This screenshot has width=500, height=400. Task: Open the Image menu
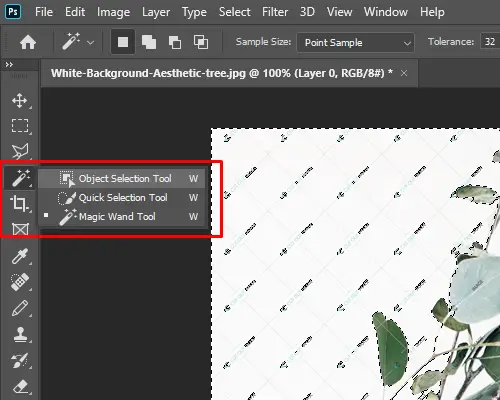[x=113, y=12]
